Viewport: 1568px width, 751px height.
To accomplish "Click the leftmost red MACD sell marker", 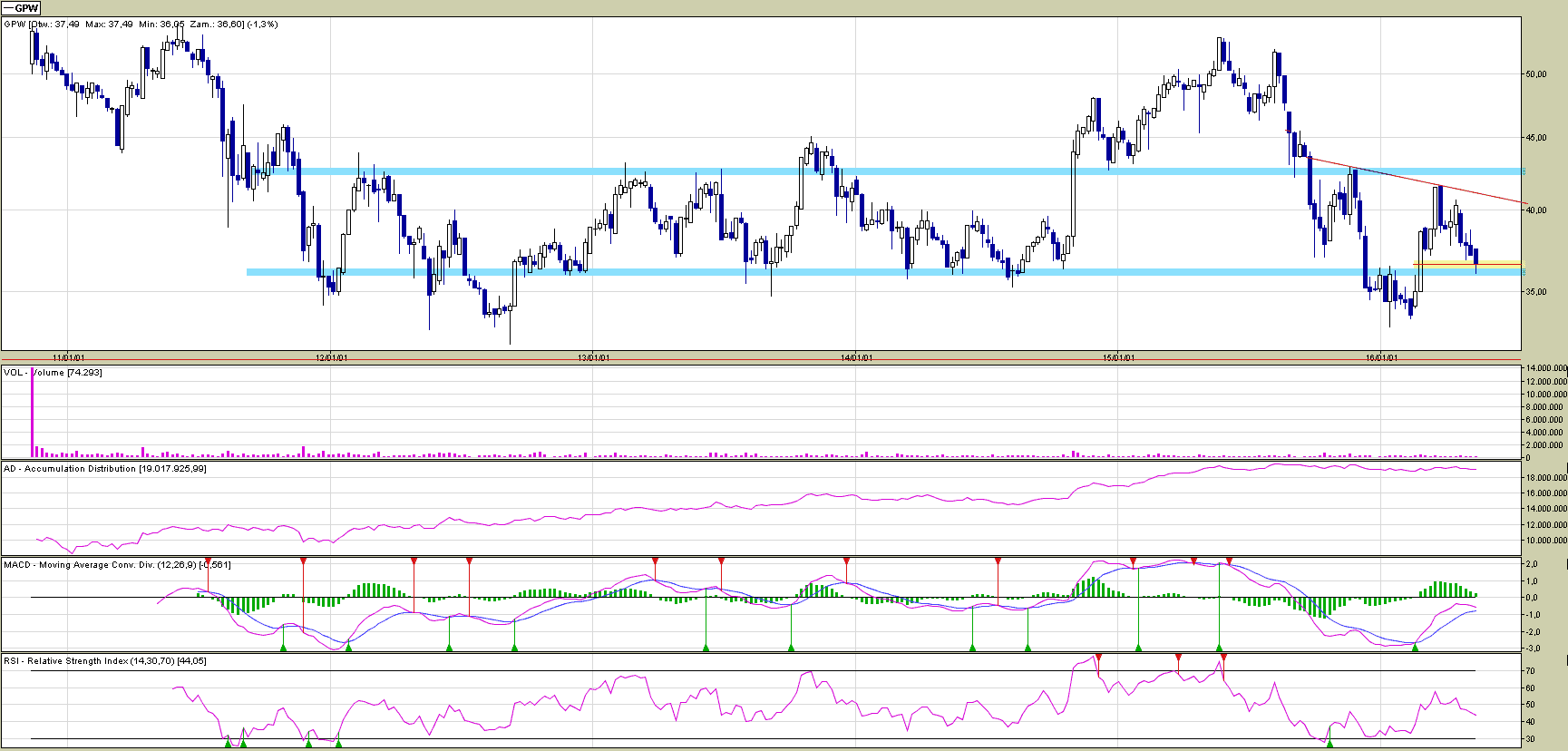I will [208, 561].
